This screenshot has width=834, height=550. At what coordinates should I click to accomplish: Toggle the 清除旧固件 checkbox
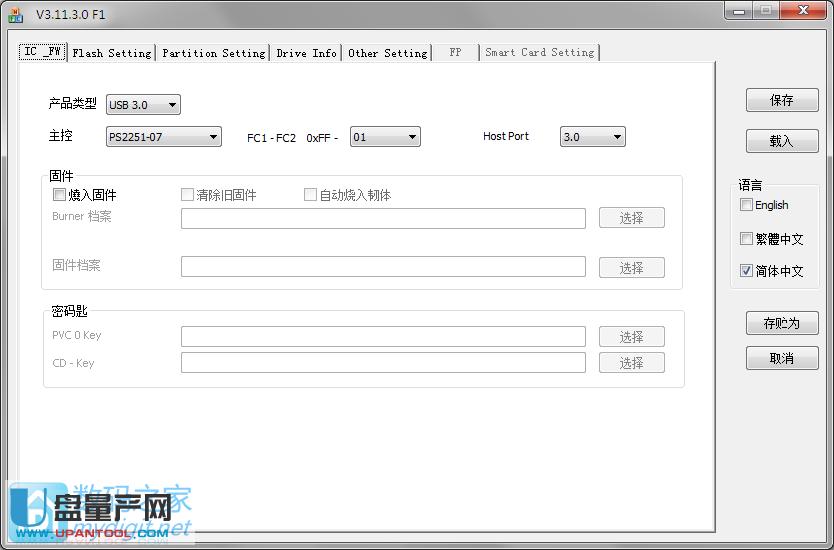pyautogui.click(x=187, y=195)
